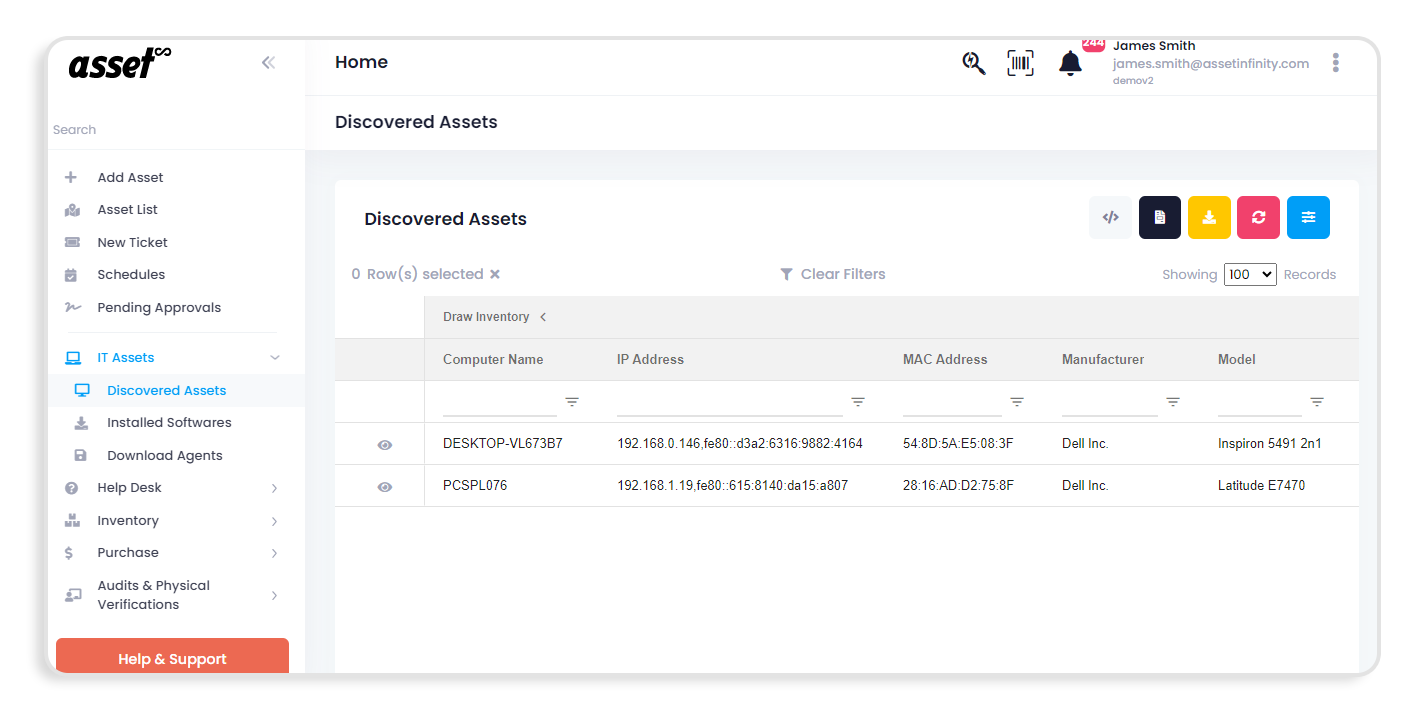Click the embed code </> icon
Screen dimensions: 1423x719
[x=1110, y=217]
